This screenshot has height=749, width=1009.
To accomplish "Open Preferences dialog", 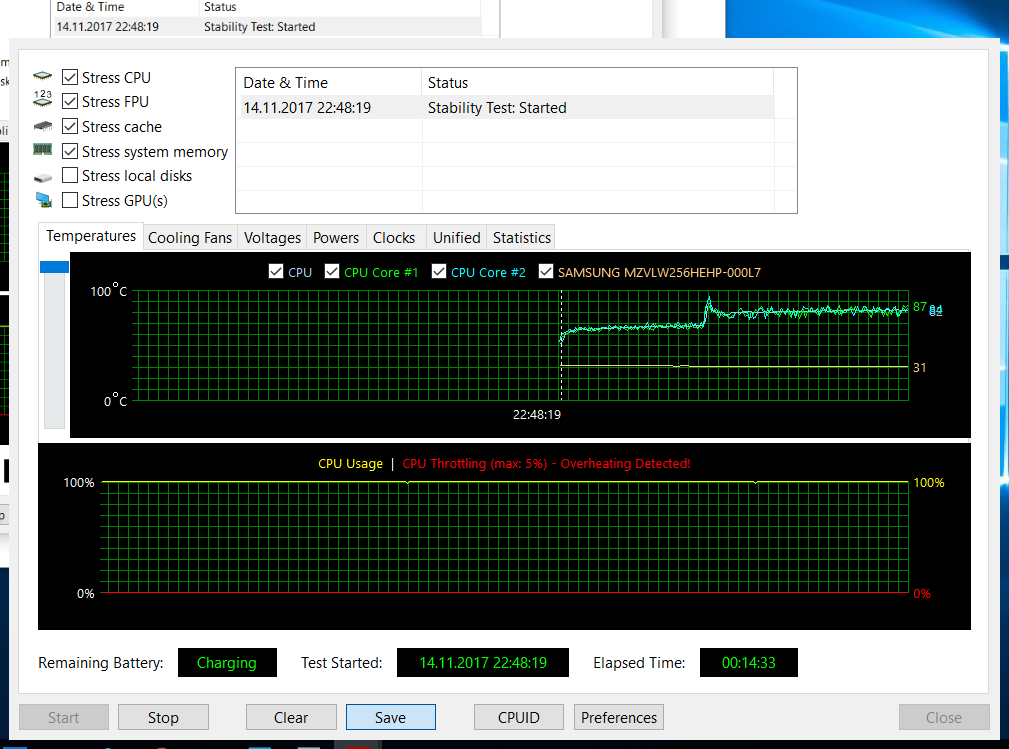I will click(x=618, y=717).
